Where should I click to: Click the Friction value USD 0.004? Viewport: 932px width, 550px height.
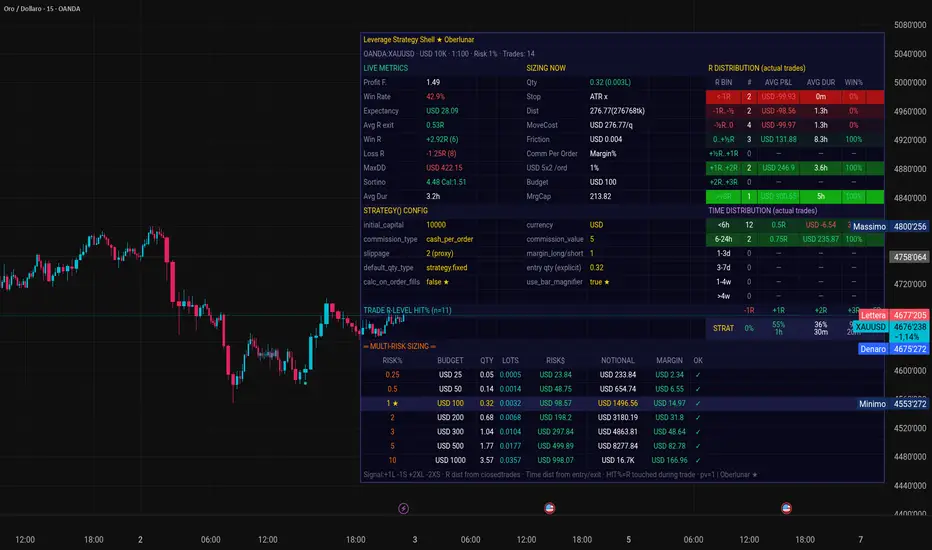click(606, 140)
